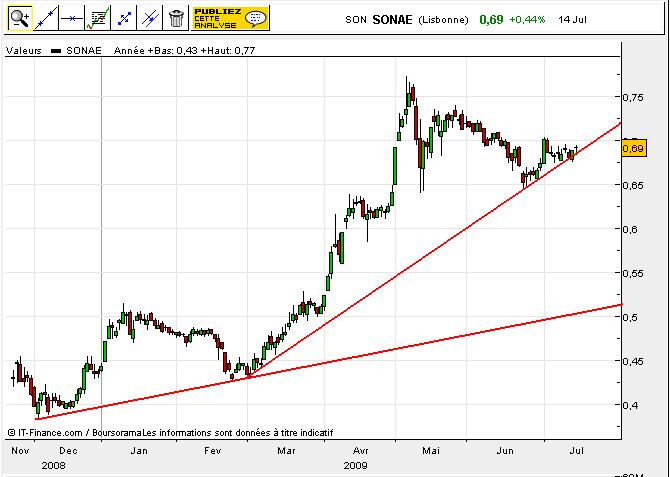Click the 2008 year axis label
This screenshot has width=670, height=477.
tap(53, 465)
